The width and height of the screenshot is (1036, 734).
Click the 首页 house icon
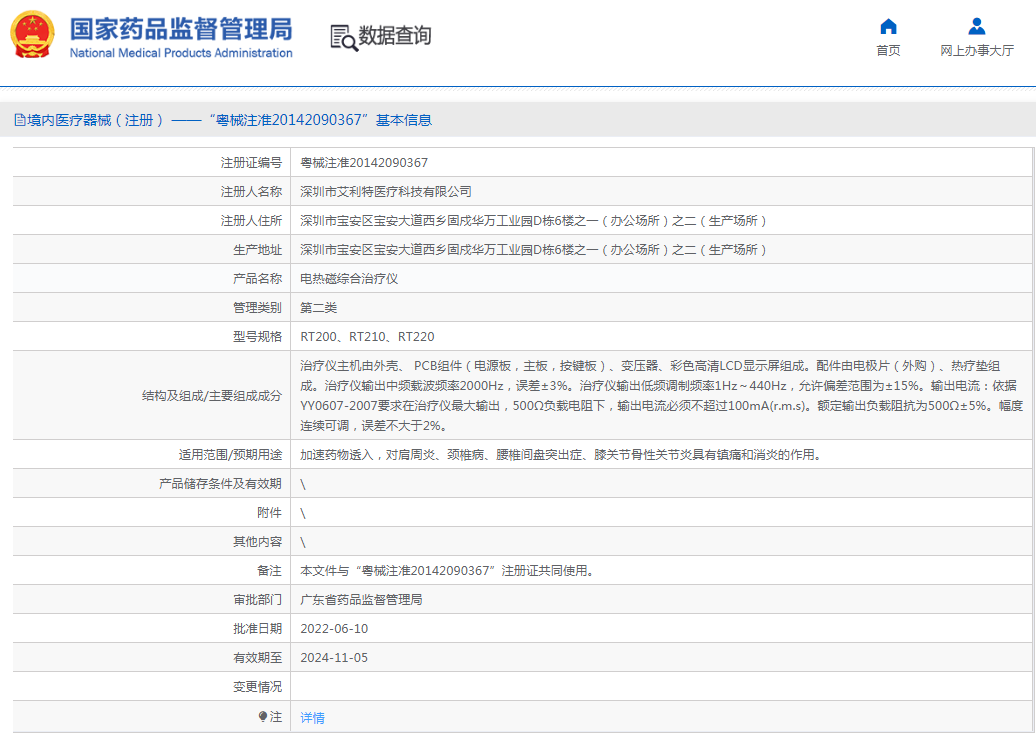(887, 27)
